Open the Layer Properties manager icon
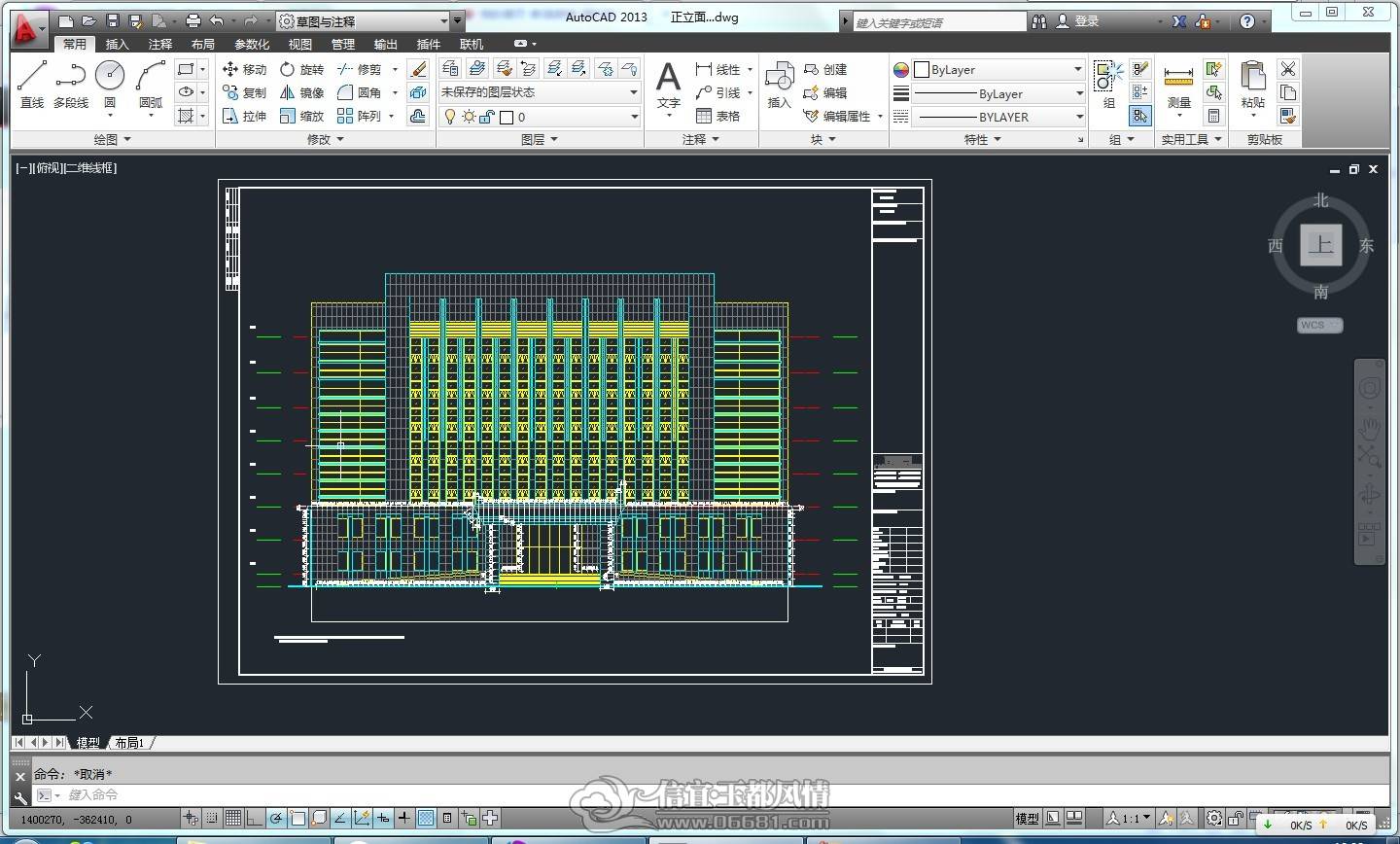This screenshot has height=844, width=1400. click(x=450, y=68)
